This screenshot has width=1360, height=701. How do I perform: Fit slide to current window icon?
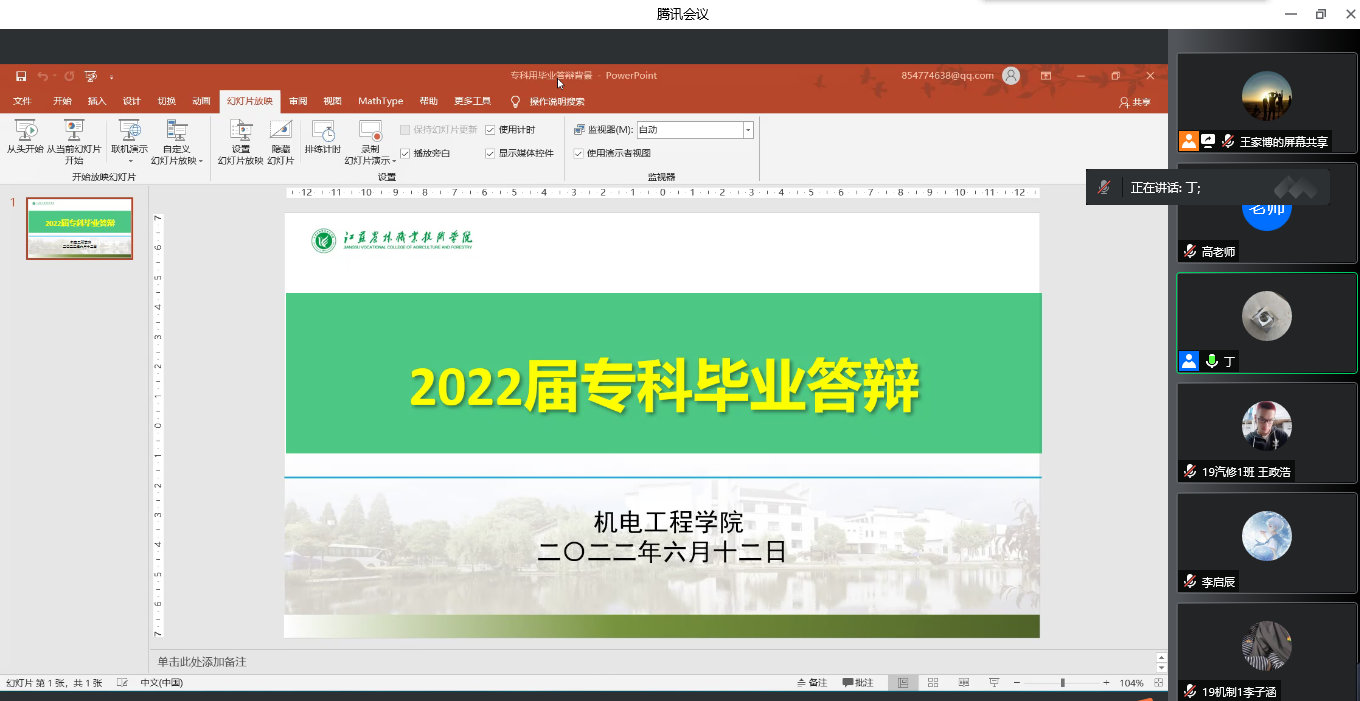(x=1156, y=683)
